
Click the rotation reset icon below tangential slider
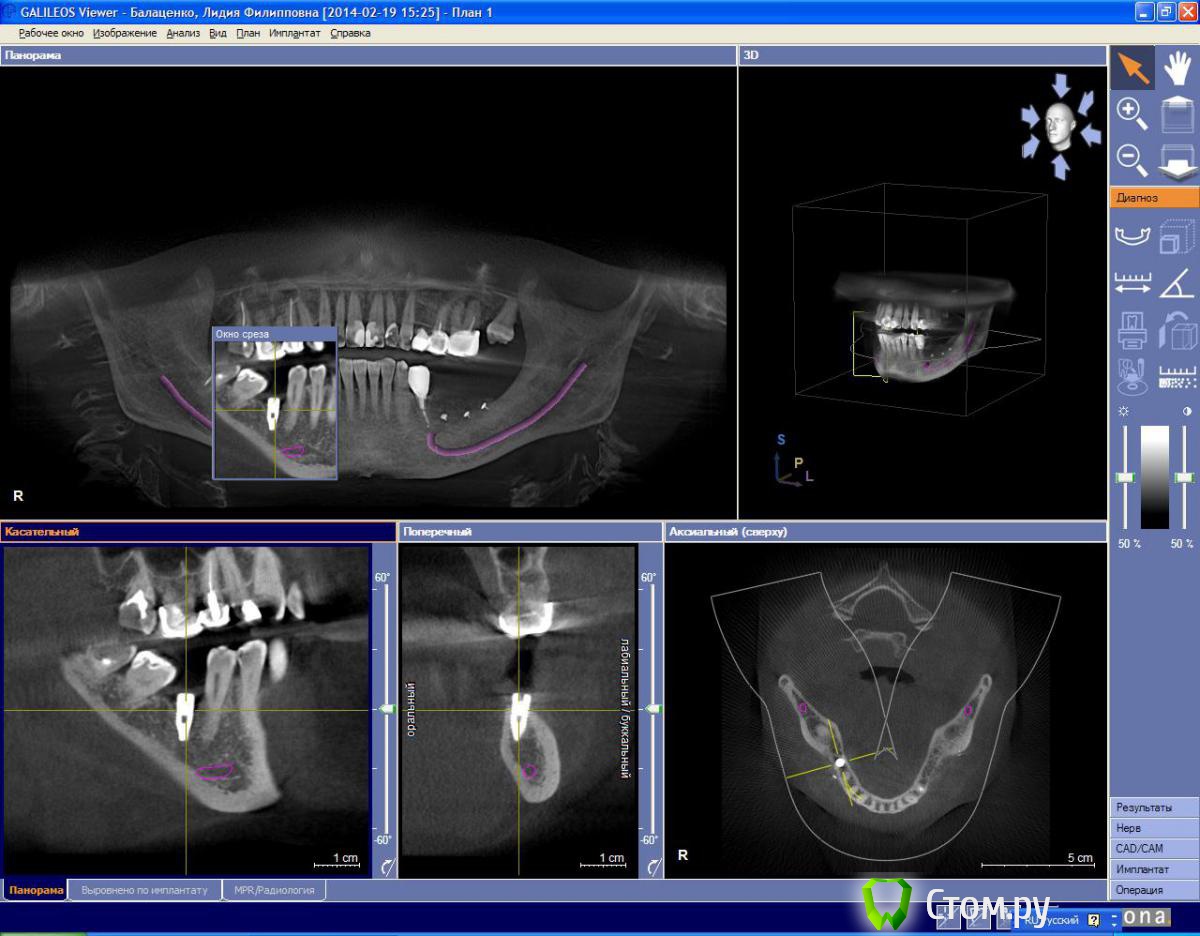(x=386, y=867)
